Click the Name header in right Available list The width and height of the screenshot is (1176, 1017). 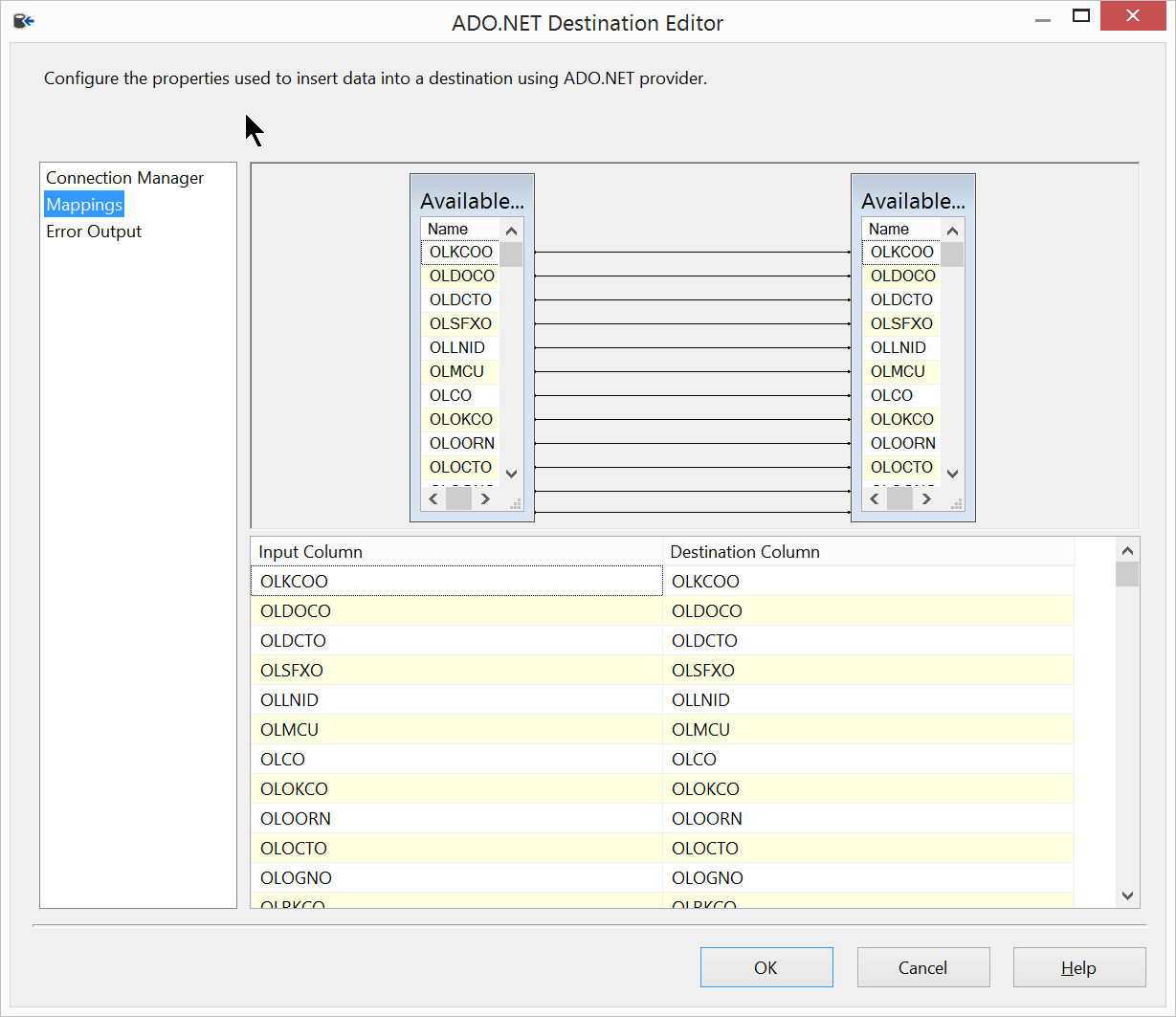(x=901, y=230)
